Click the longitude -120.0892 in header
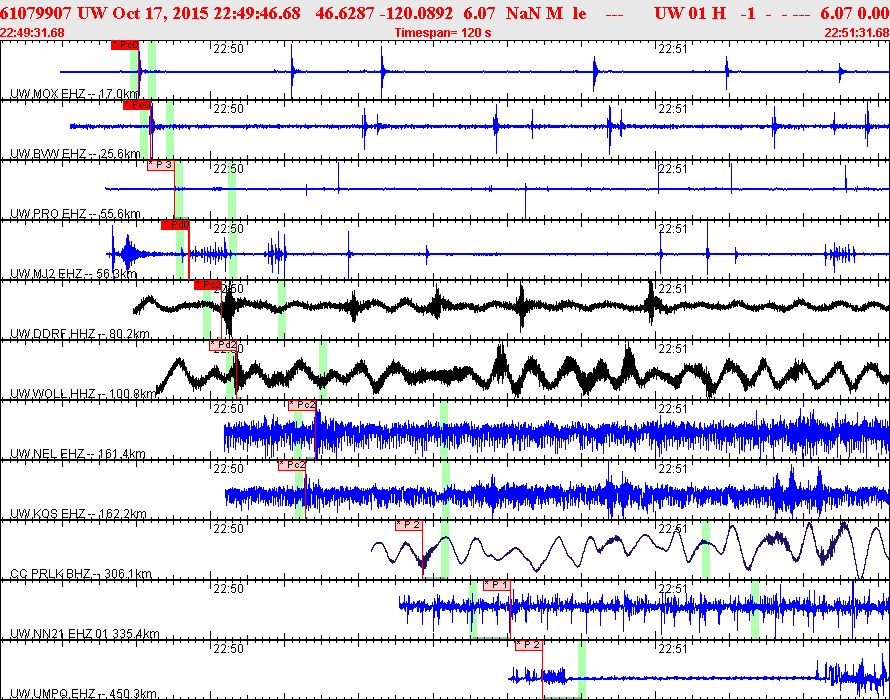The image size is (890, 700). coord(417,13)
